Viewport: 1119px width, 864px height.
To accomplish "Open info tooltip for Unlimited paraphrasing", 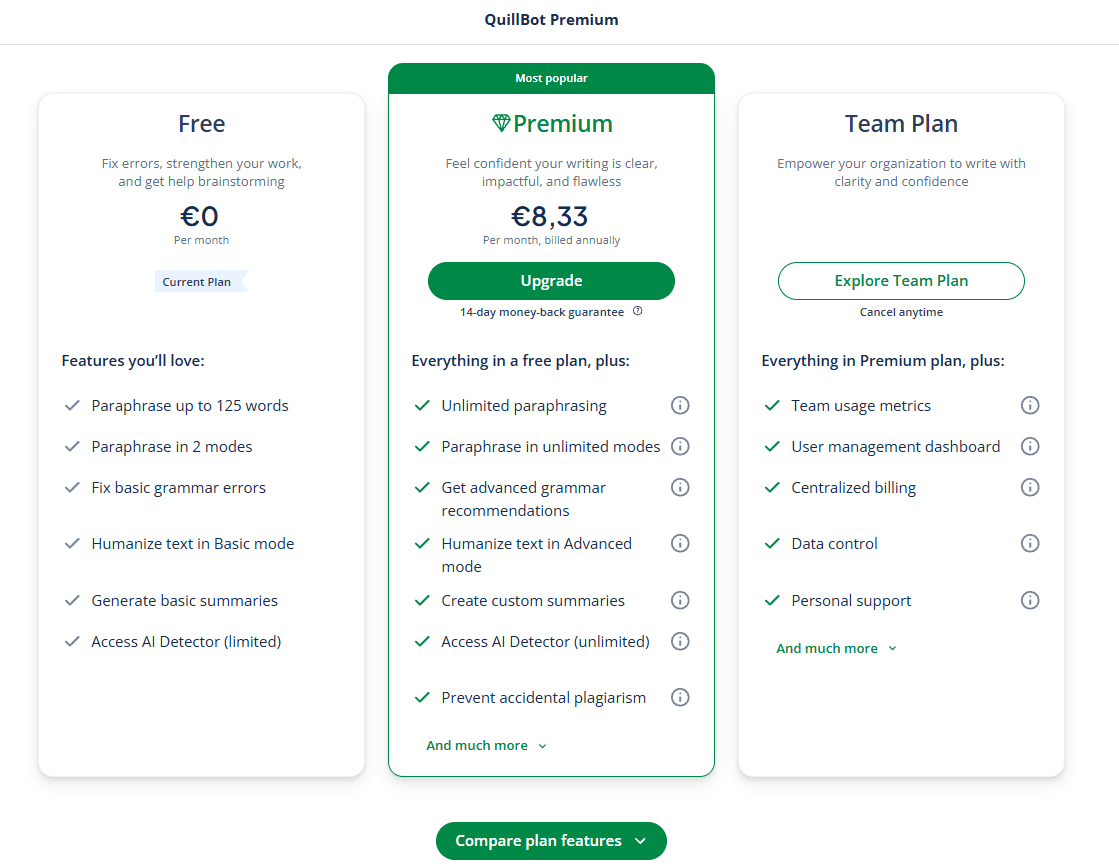I will tap(680, 405).
